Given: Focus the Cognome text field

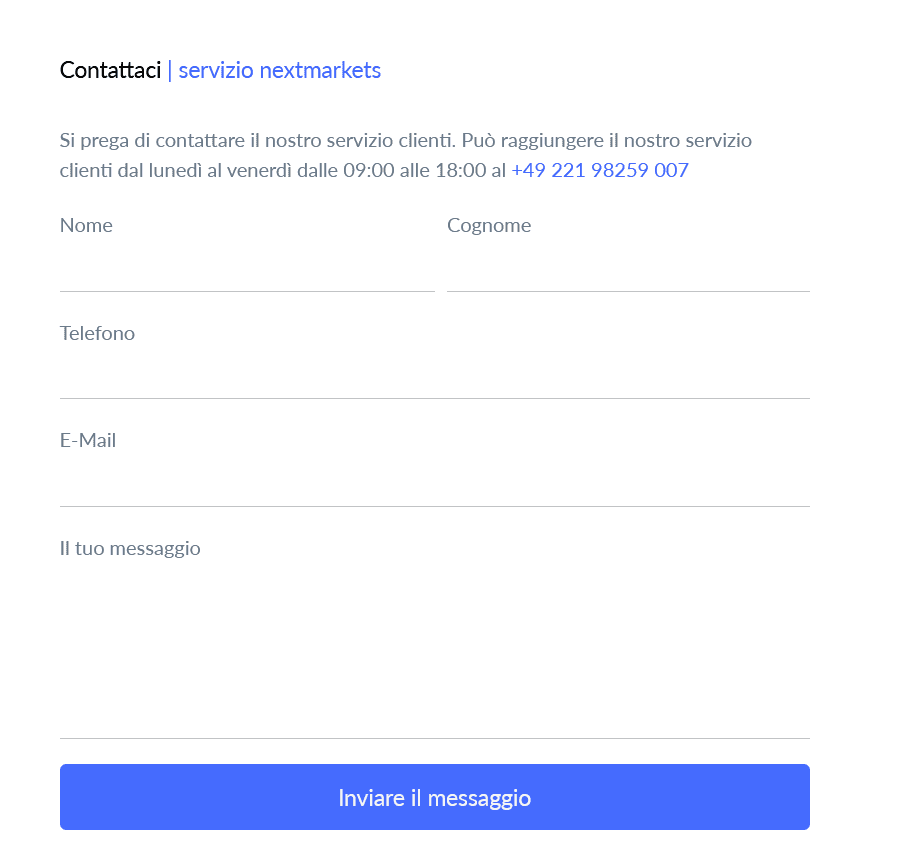Looking at the screenshot, I should [628, 269].
